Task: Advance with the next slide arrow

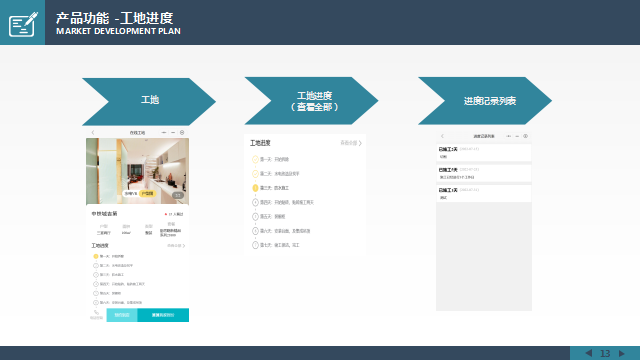Action: 622,353
